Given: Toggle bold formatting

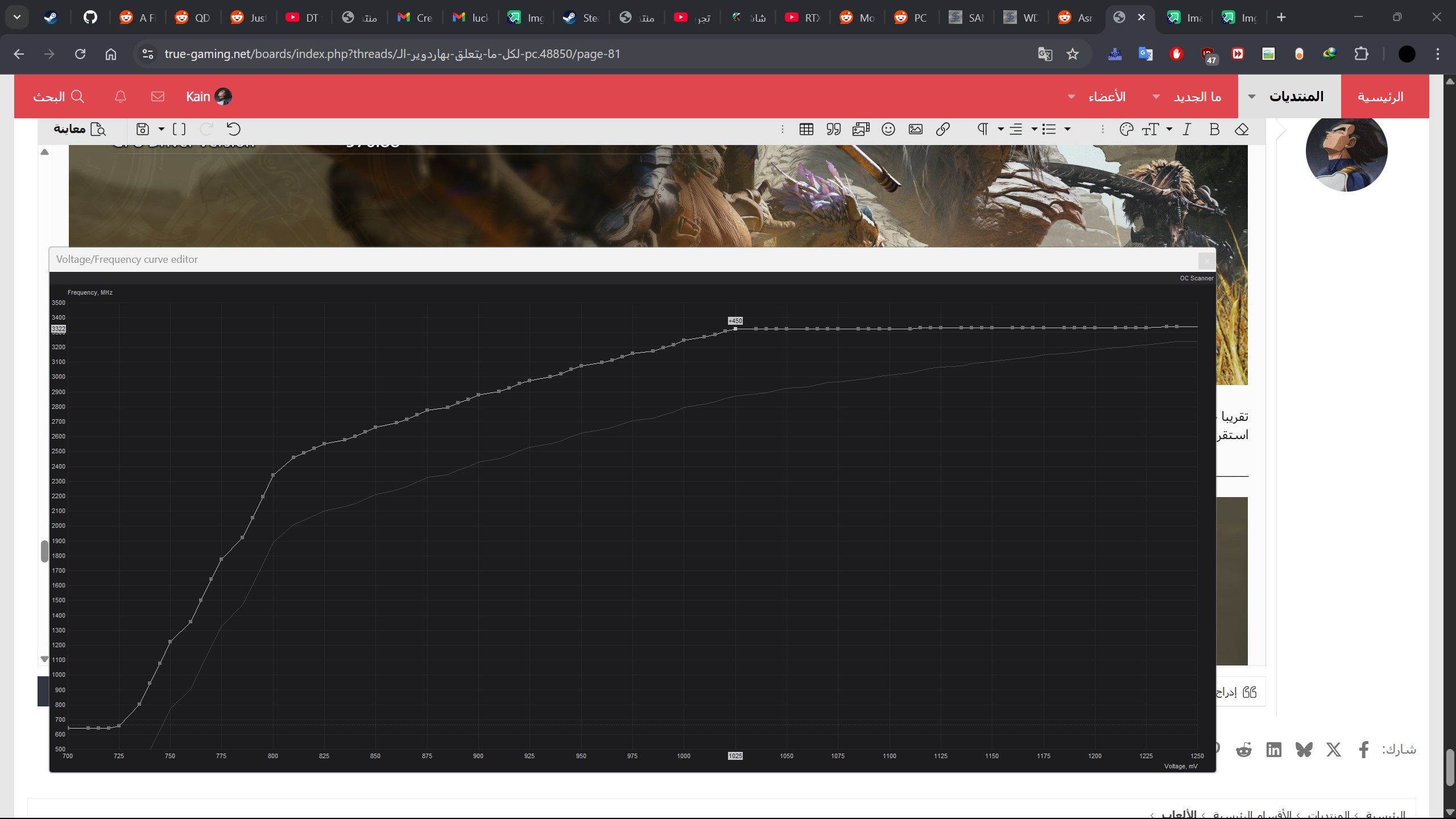Looking at the screenshot, I should pyautogui.click(x=1214, y=130).
